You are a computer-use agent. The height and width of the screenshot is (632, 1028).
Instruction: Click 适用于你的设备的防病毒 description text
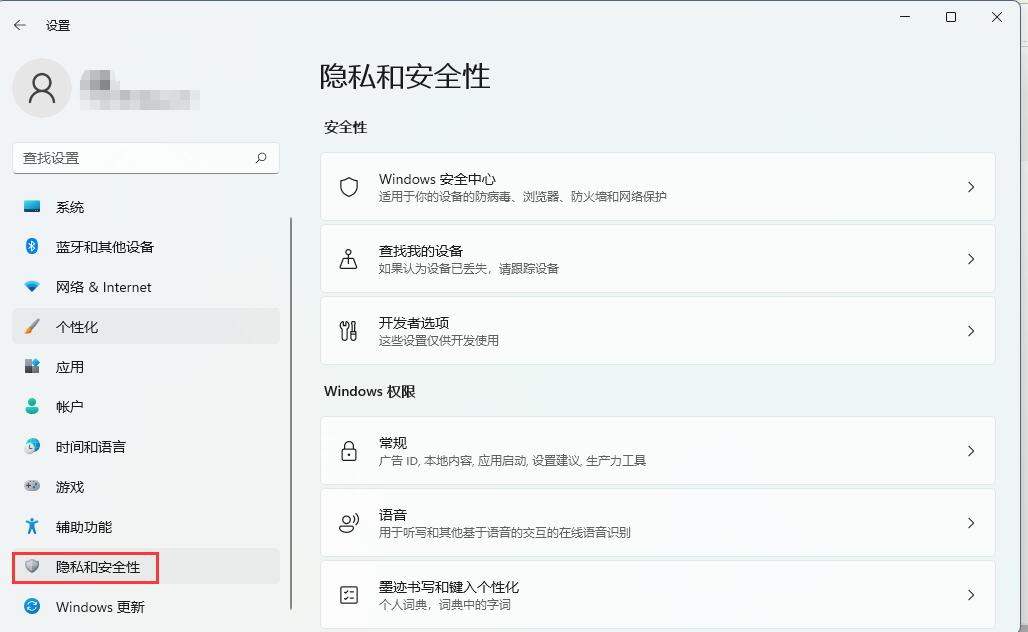click(523, 197)
